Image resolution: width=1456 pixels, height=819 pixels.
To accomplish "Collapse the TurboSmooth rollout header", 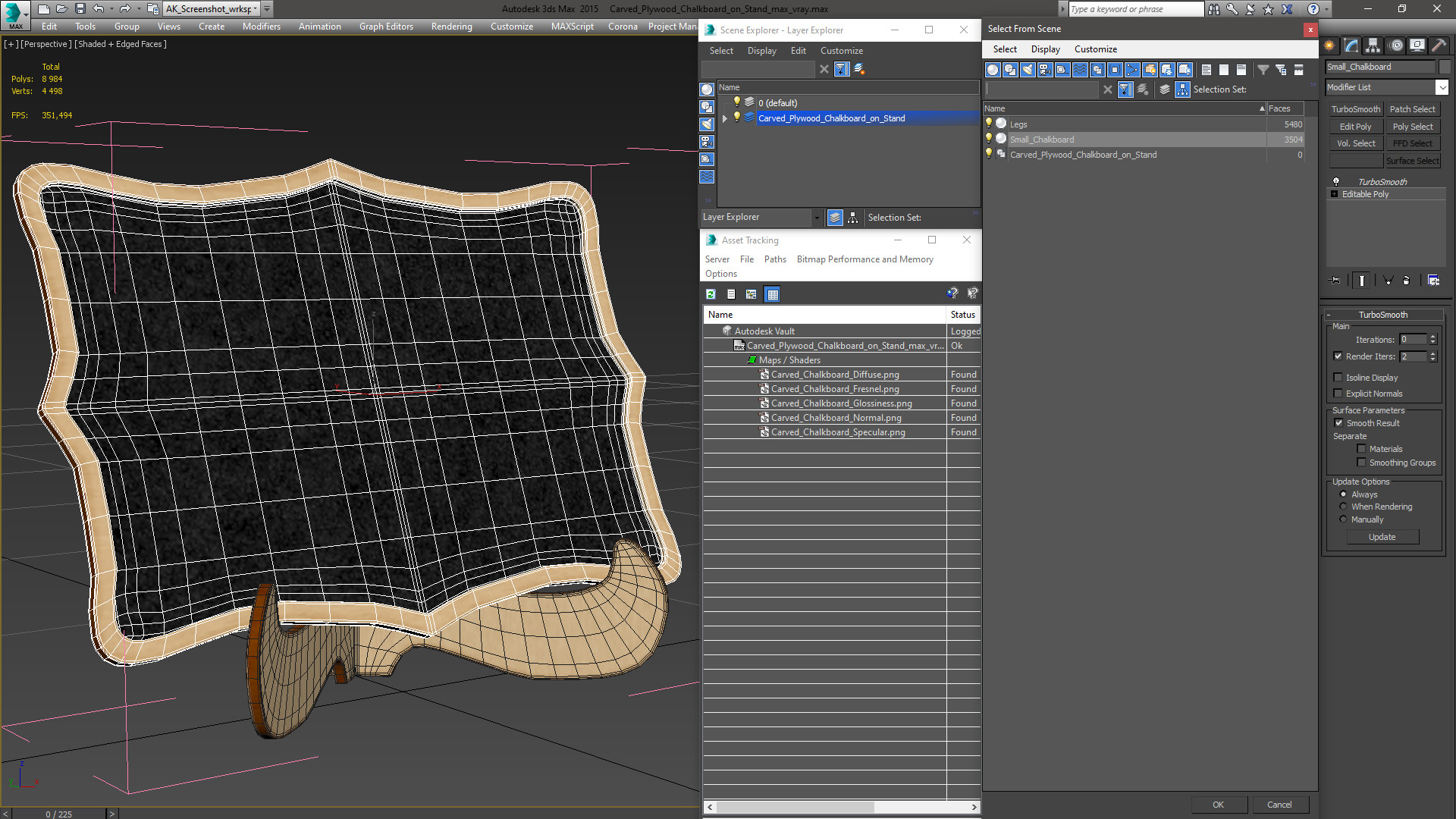I will (1383, 315).
